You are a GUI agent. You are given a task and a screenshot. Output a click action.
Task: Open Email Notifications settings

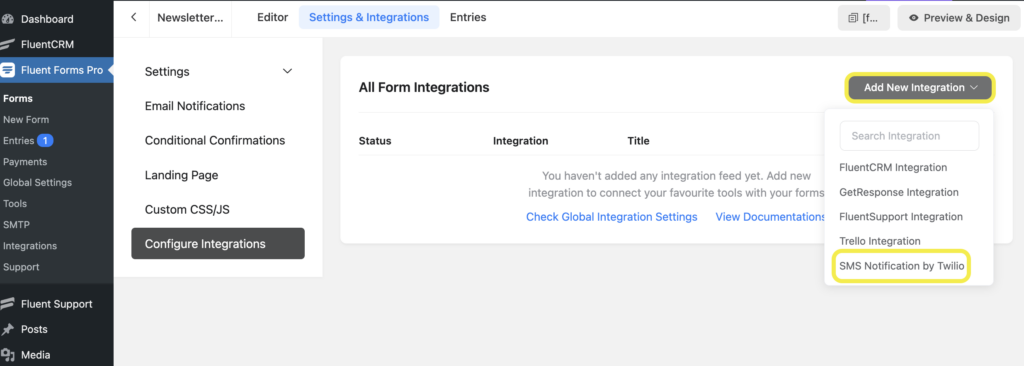pos(195,106)
